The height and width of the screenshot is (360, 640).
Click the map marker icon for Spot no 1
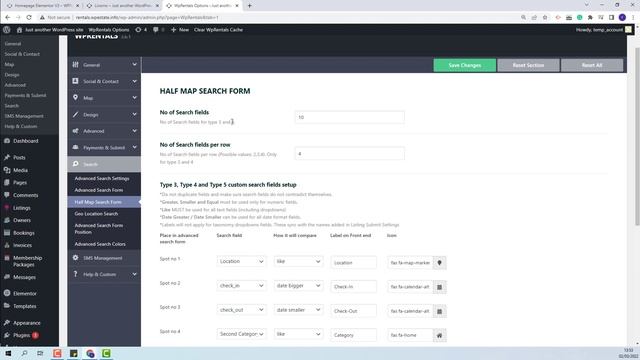tap(440, 262)
